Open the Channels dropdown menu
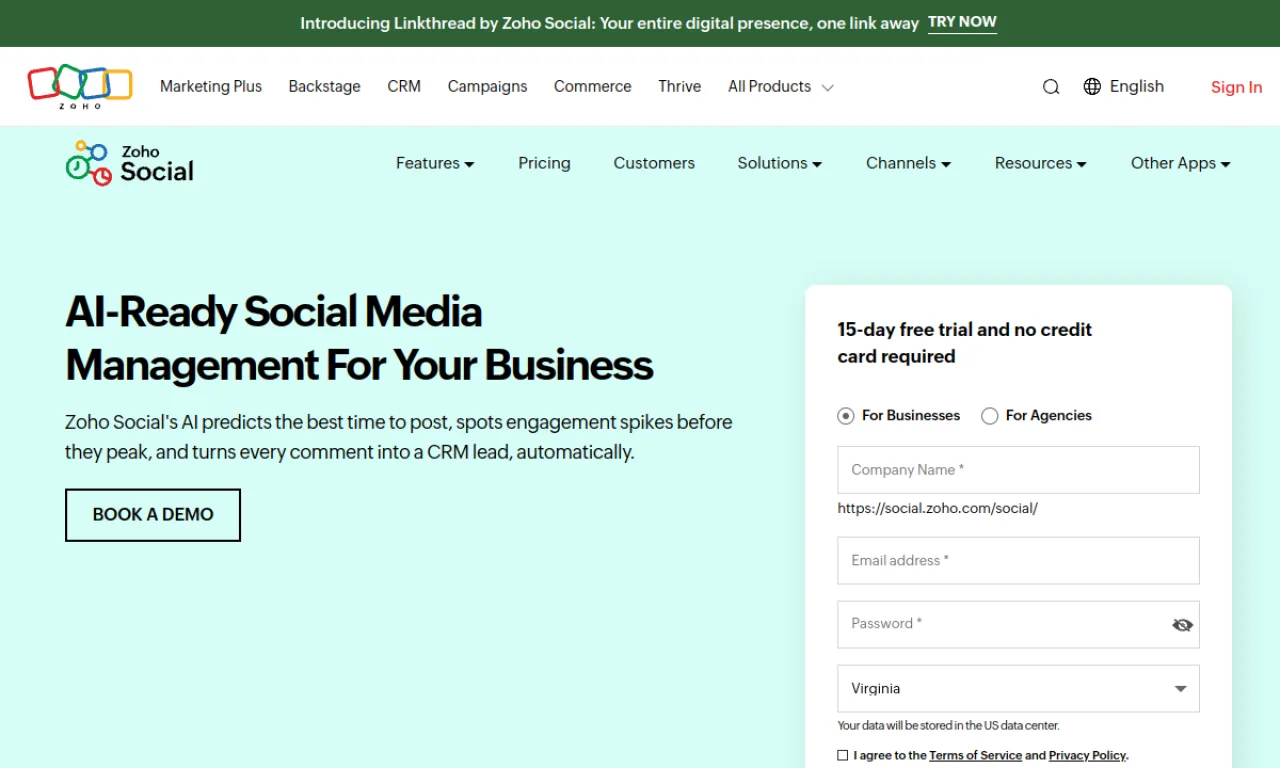Image resolution: width=1280 pixels, height=768 pixels. coord(909,163)
